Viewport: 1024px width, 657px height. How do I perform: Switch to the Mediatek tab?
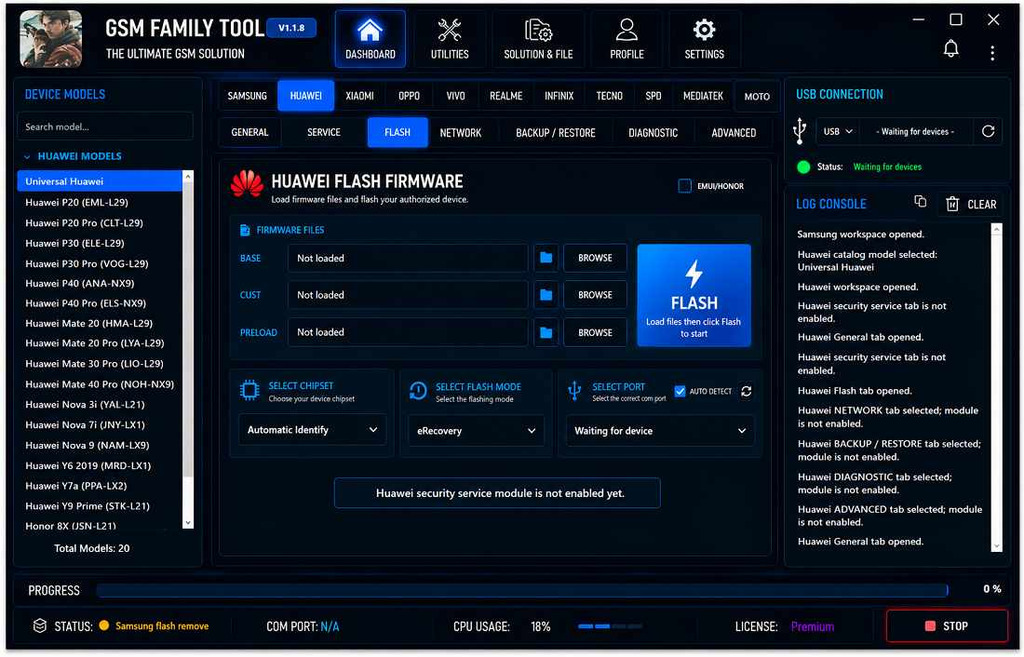[x=703, y=96]
